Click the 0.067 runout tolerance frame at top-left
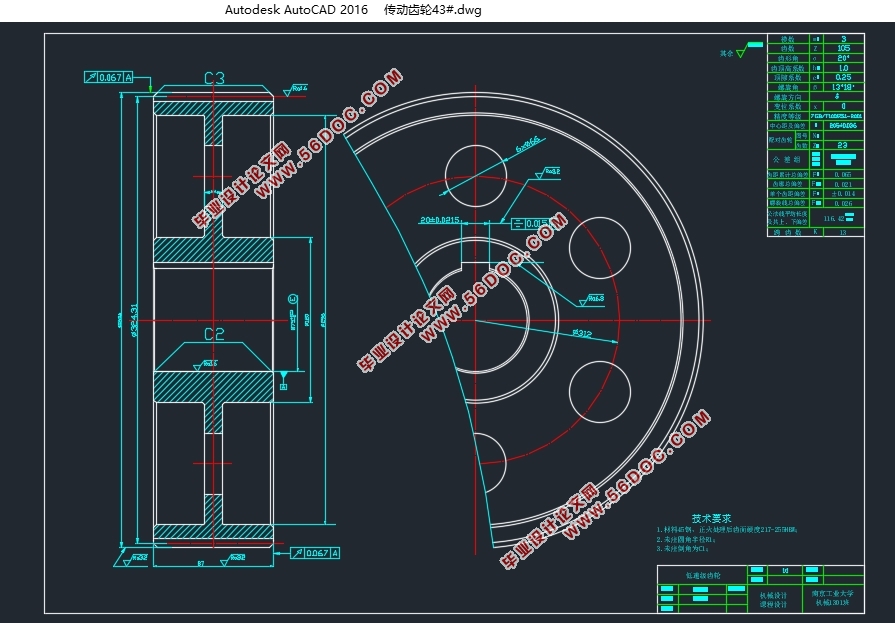The image size is (895, 623). click(x=112, y=77)
